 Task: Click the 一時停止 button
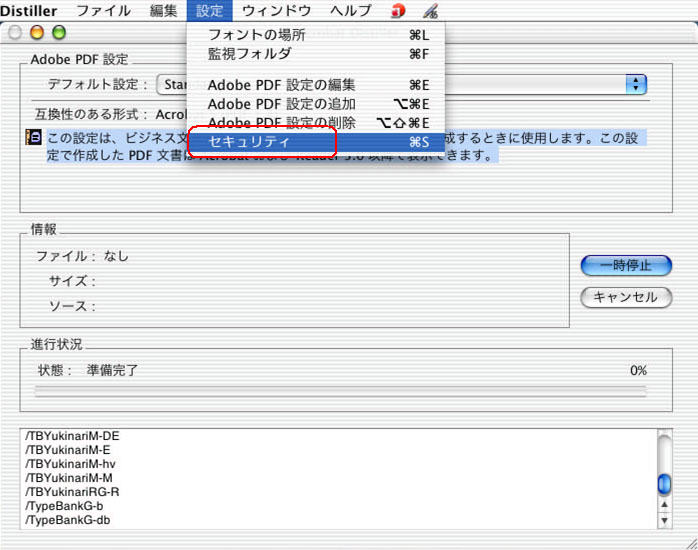point(626,266)
